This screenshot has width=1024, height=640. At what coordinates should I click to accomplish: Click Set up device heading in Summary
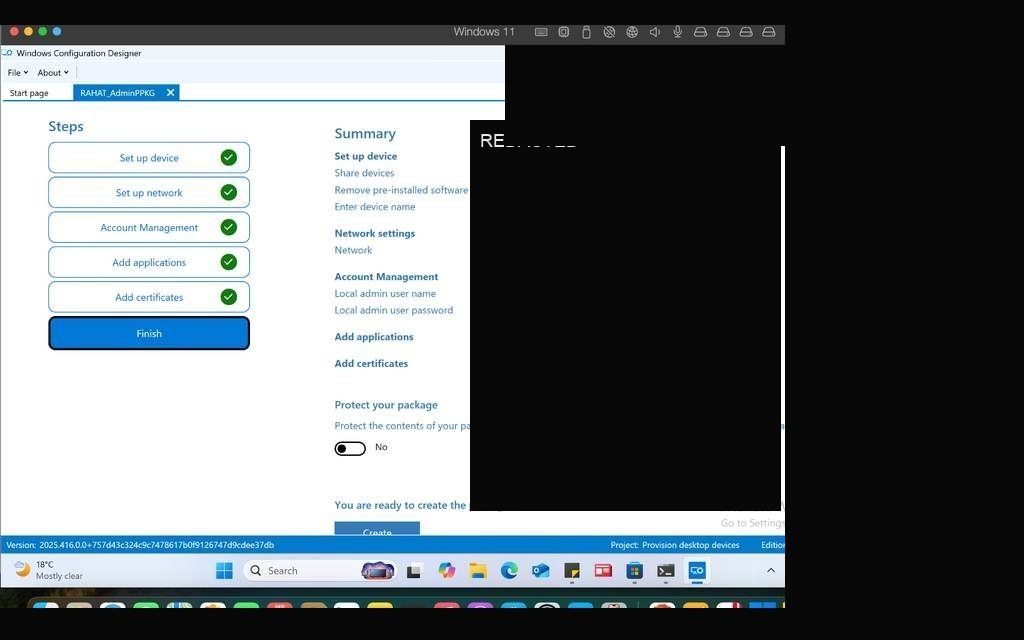pos(366,156)
